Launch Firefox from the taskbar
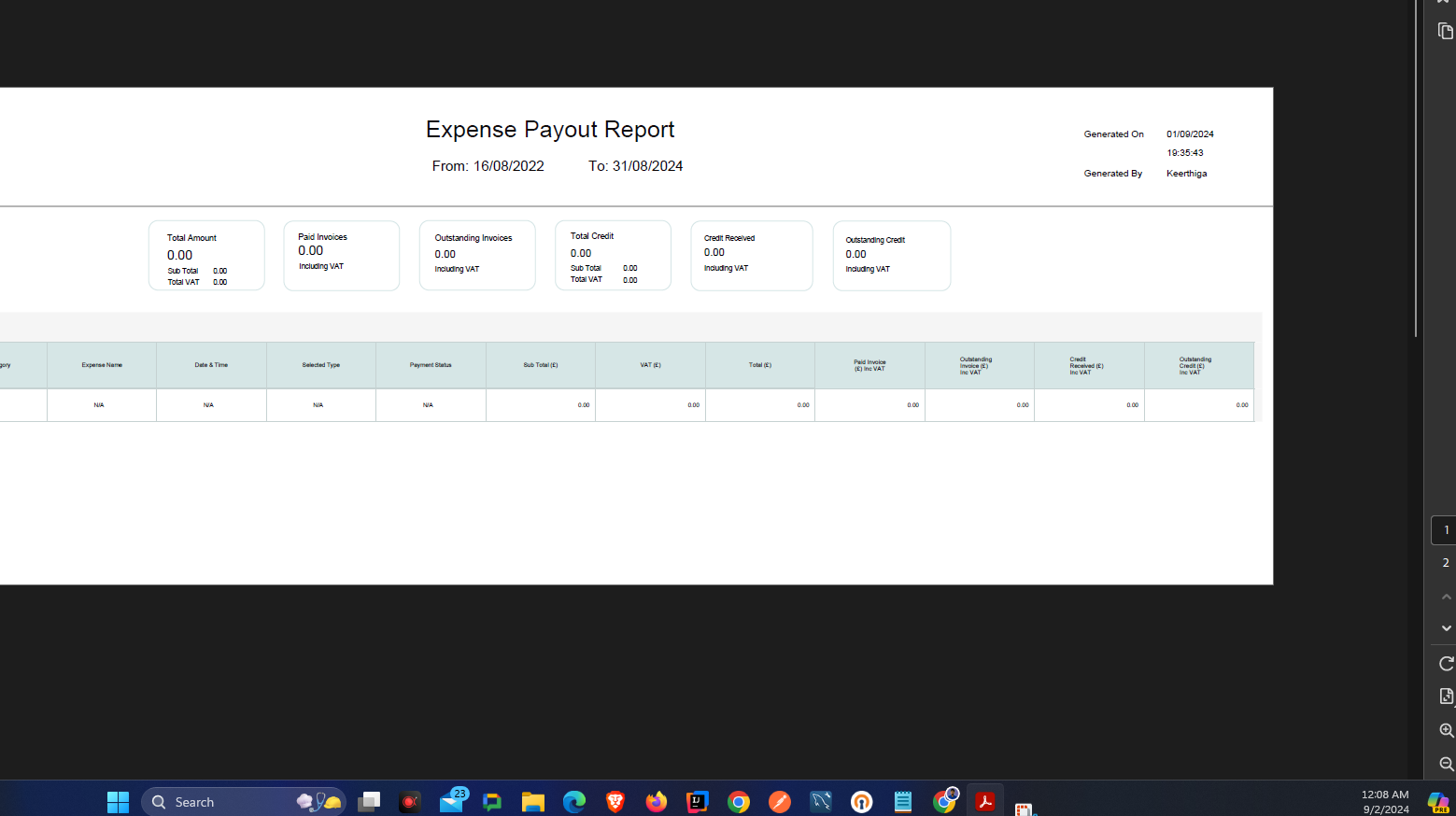 [657, 802]
